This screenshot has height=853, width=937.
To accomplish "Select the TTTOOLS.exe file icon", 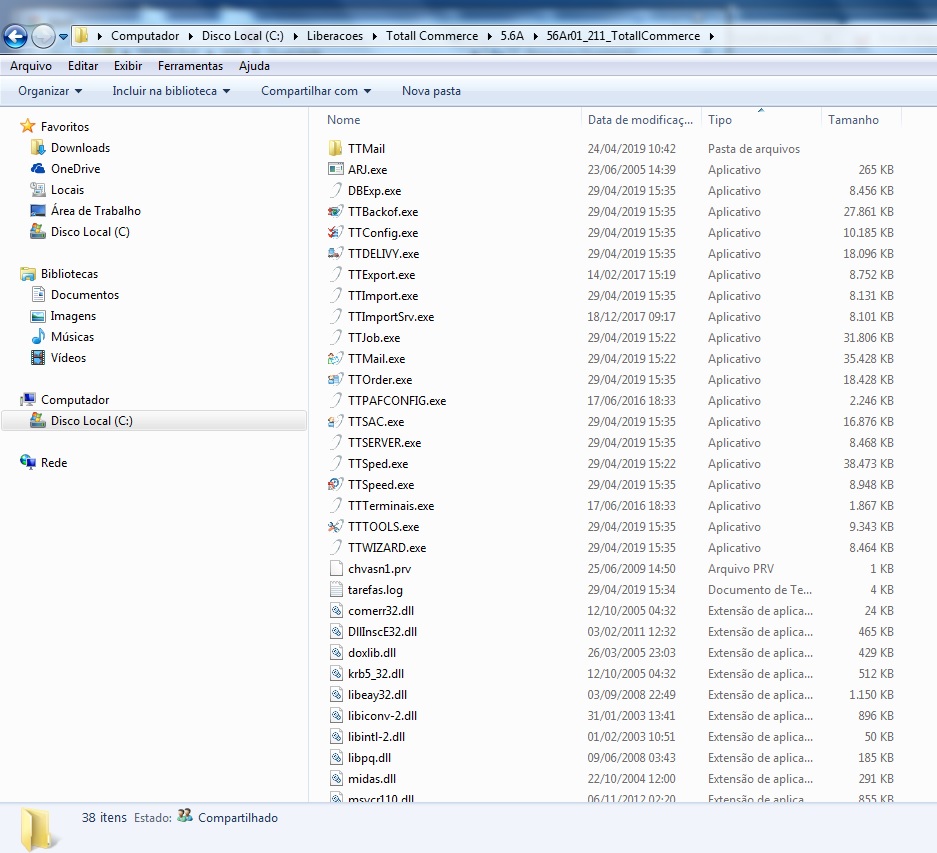I will [x=335, y=527].
